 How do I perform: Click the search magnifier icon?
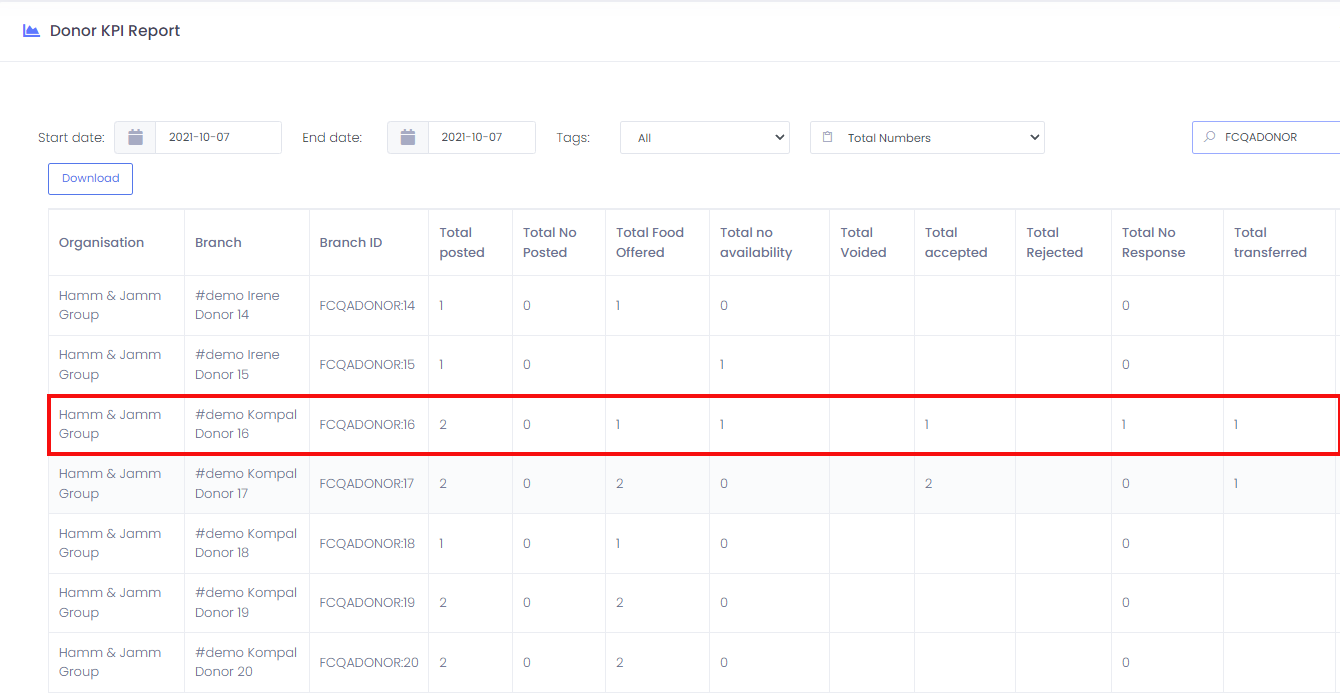coord(1210,137)
